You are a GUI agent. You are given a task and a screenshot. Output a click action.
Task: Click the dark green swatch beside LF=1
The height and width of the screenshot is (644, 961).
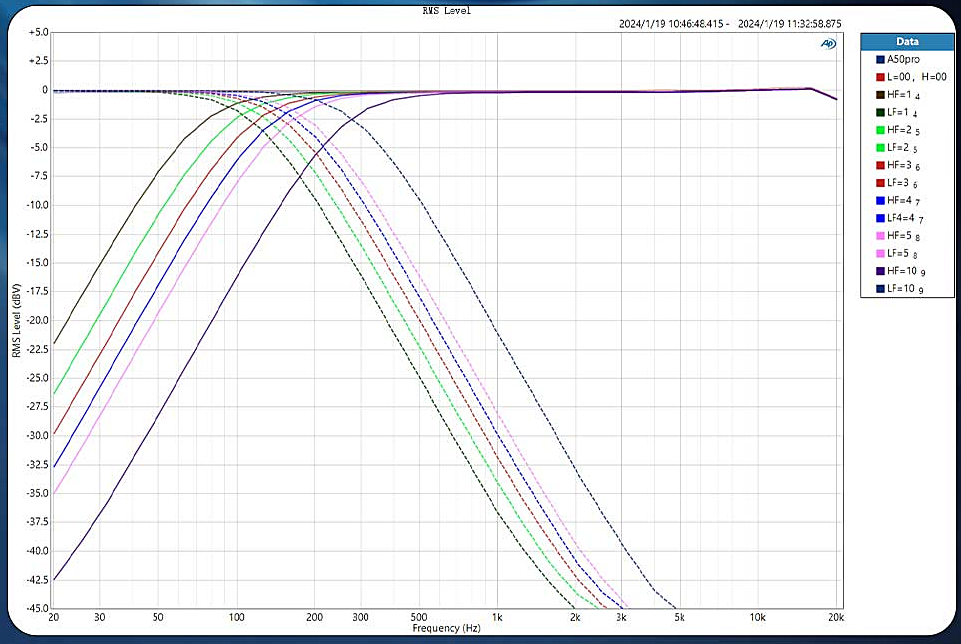[880, 113]
